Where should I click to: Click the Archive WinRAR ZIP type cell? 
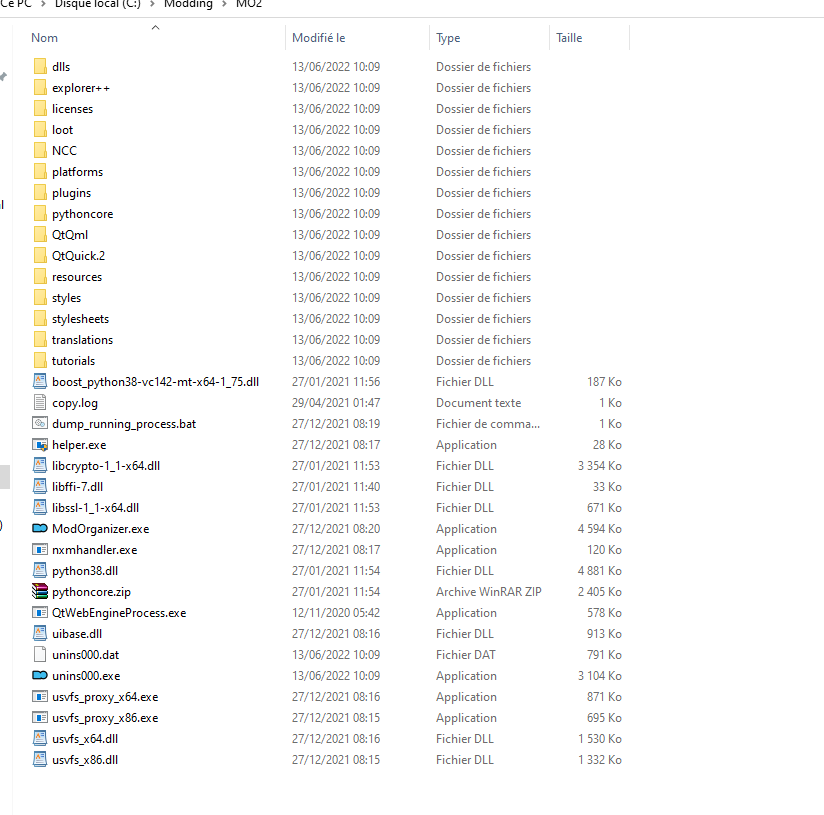(x=489, y=592)
